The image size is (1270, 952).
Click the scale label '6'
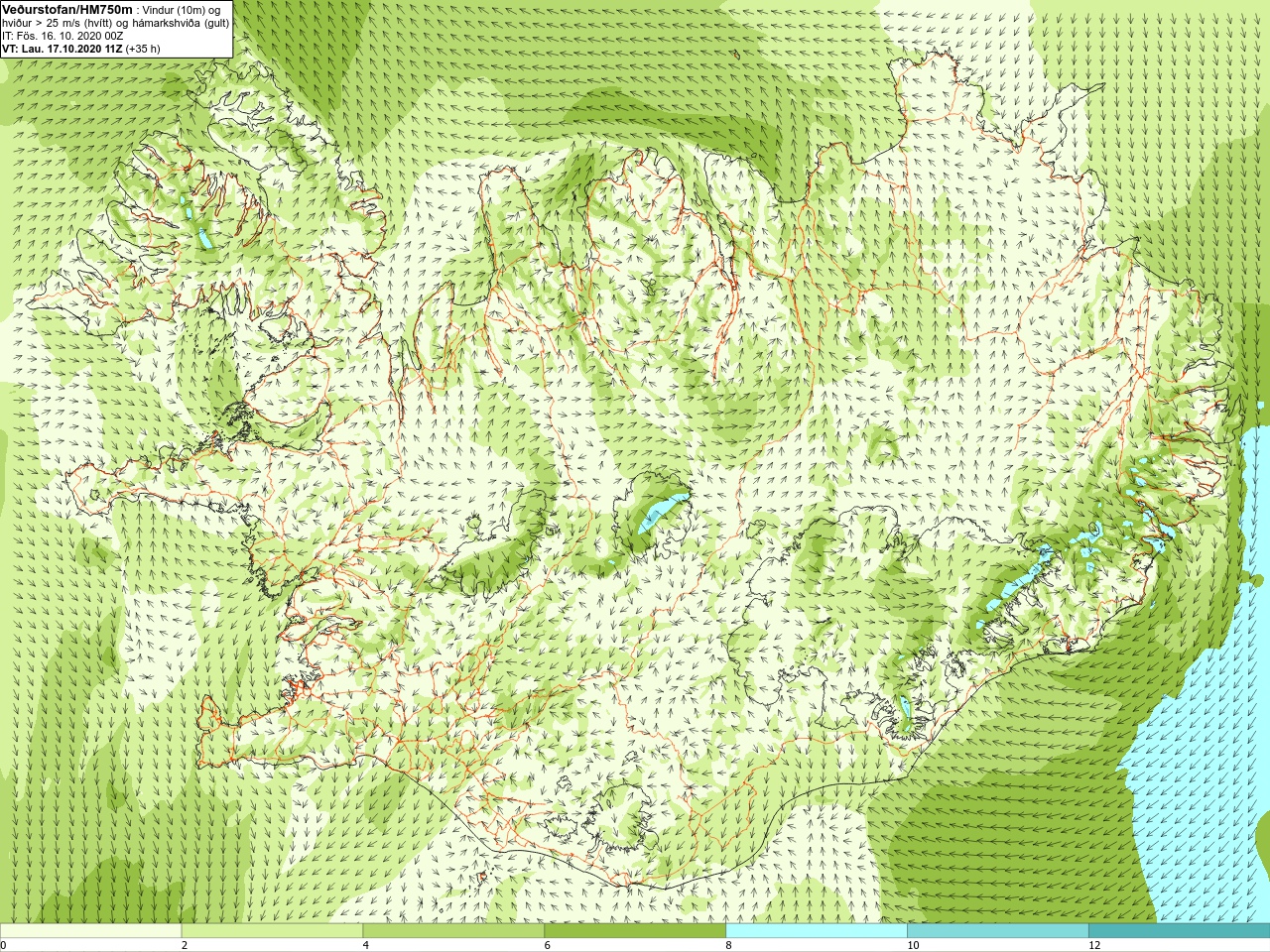[548, 945]
